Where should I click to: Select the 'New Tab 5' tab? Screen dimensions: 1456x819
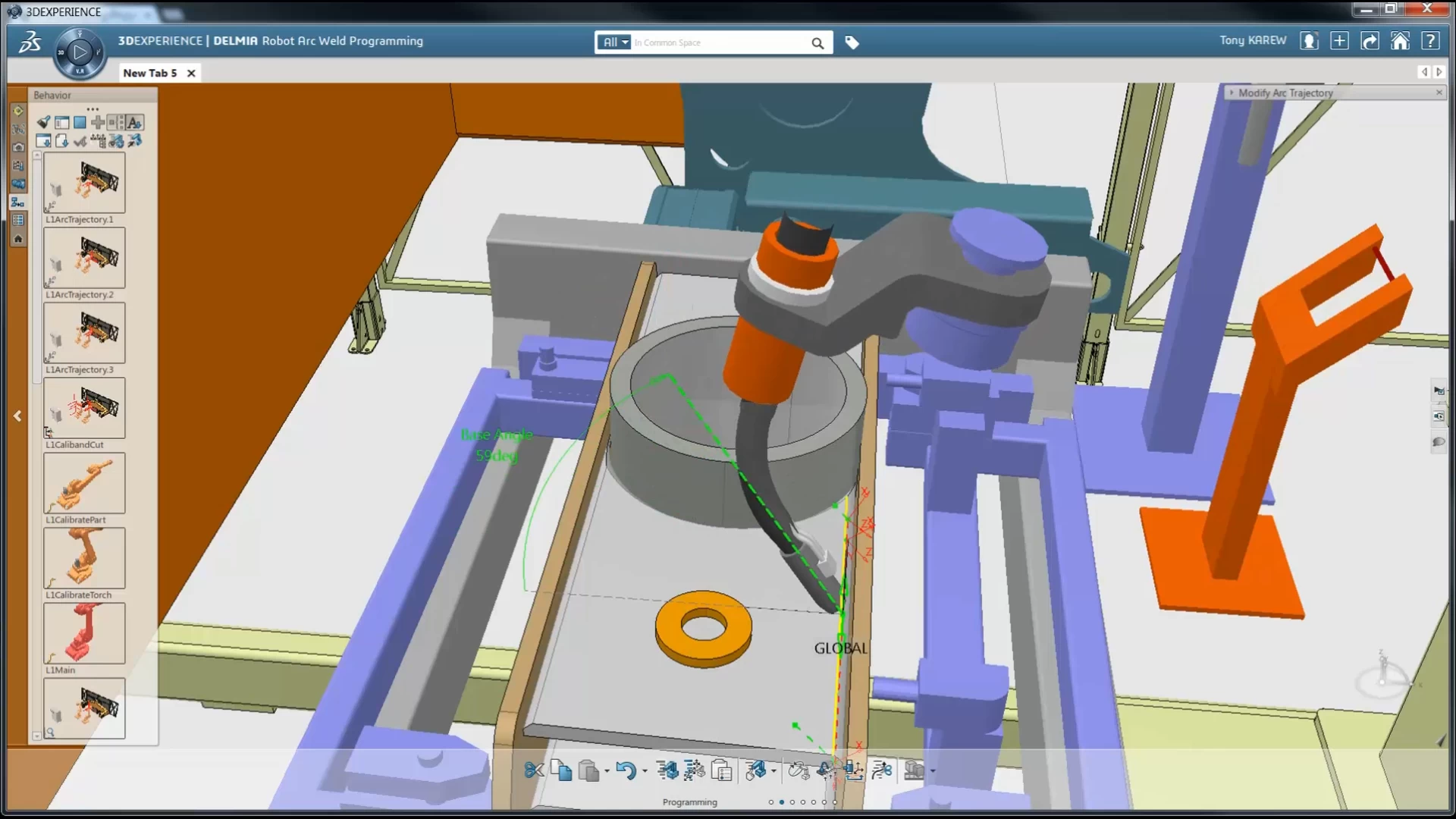pos(149,73)
